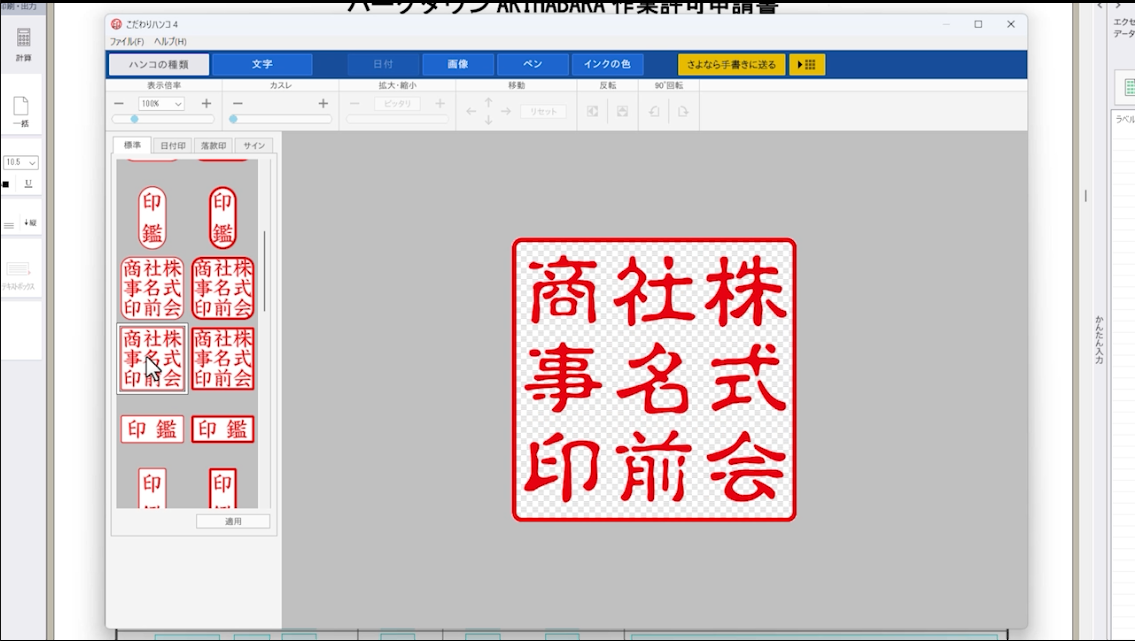This screenshot has height=641, width=1135.
Task: Expand the 10.5 font size dropdown
Action: 21,162
